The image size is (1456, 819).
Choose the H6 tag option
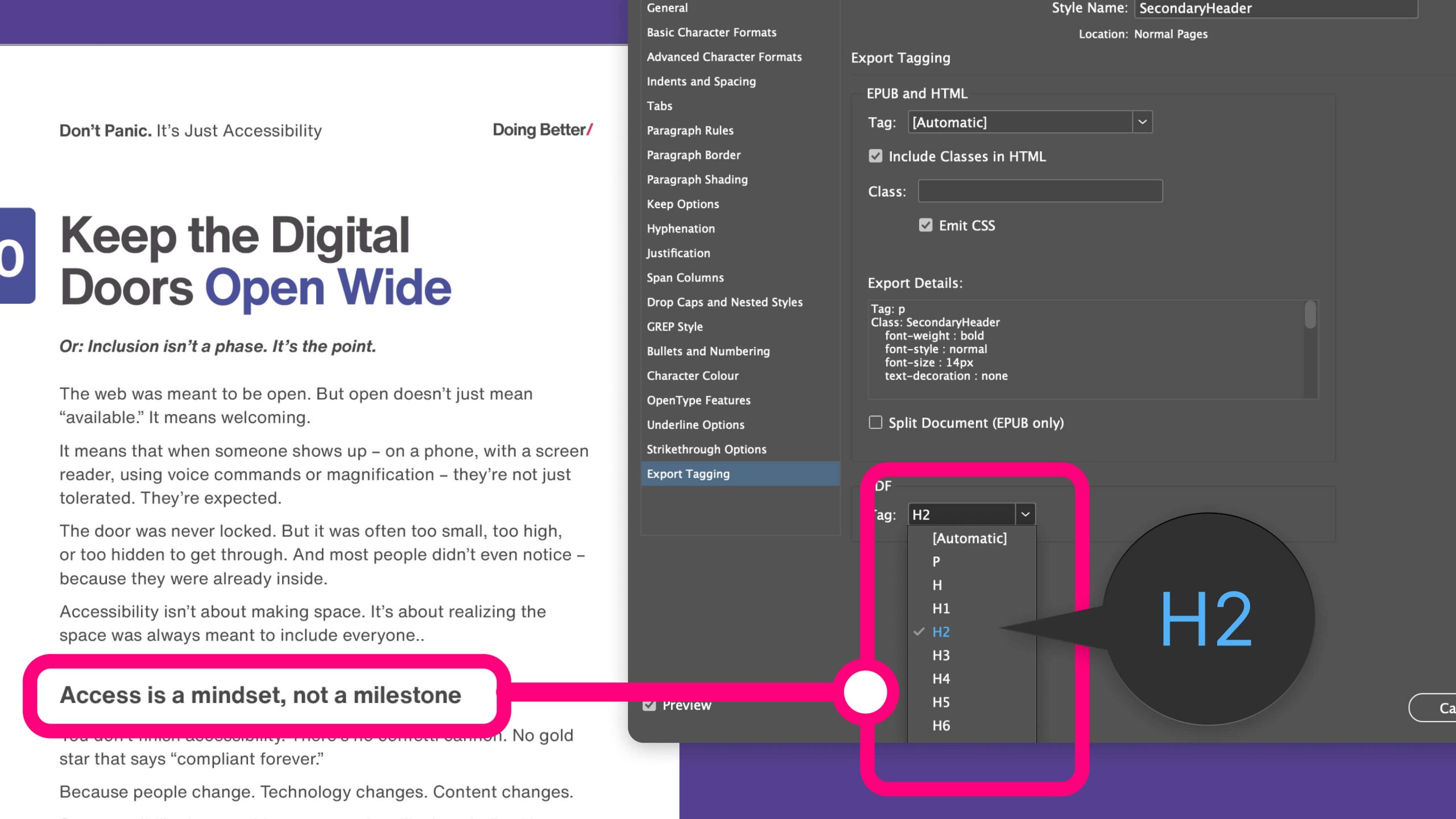[x=941, y=726]
